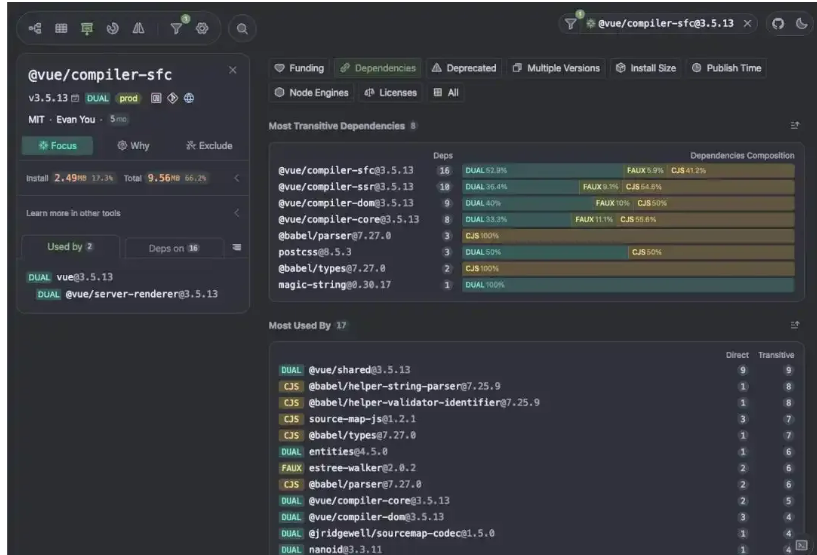The height and width of the screenshot is (555, 817).
Task: Open the terminal panel icon at bottom right
Action: click(x=801, y=545)
